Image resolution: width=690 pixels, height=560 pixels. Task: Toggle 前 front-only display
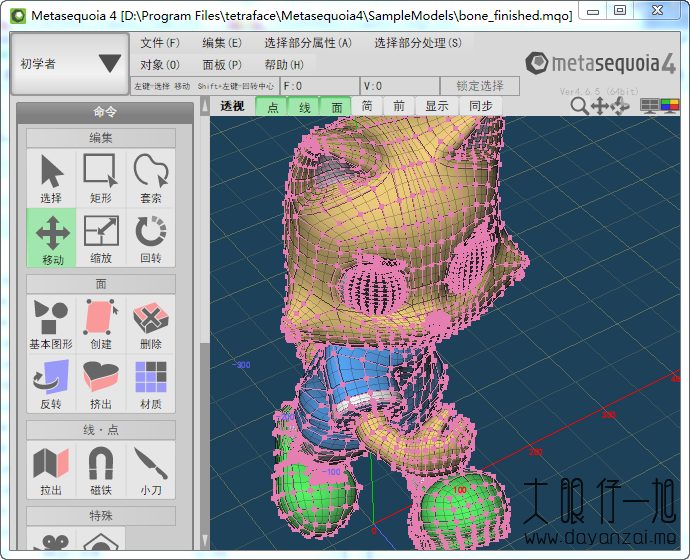pos(399,106)
